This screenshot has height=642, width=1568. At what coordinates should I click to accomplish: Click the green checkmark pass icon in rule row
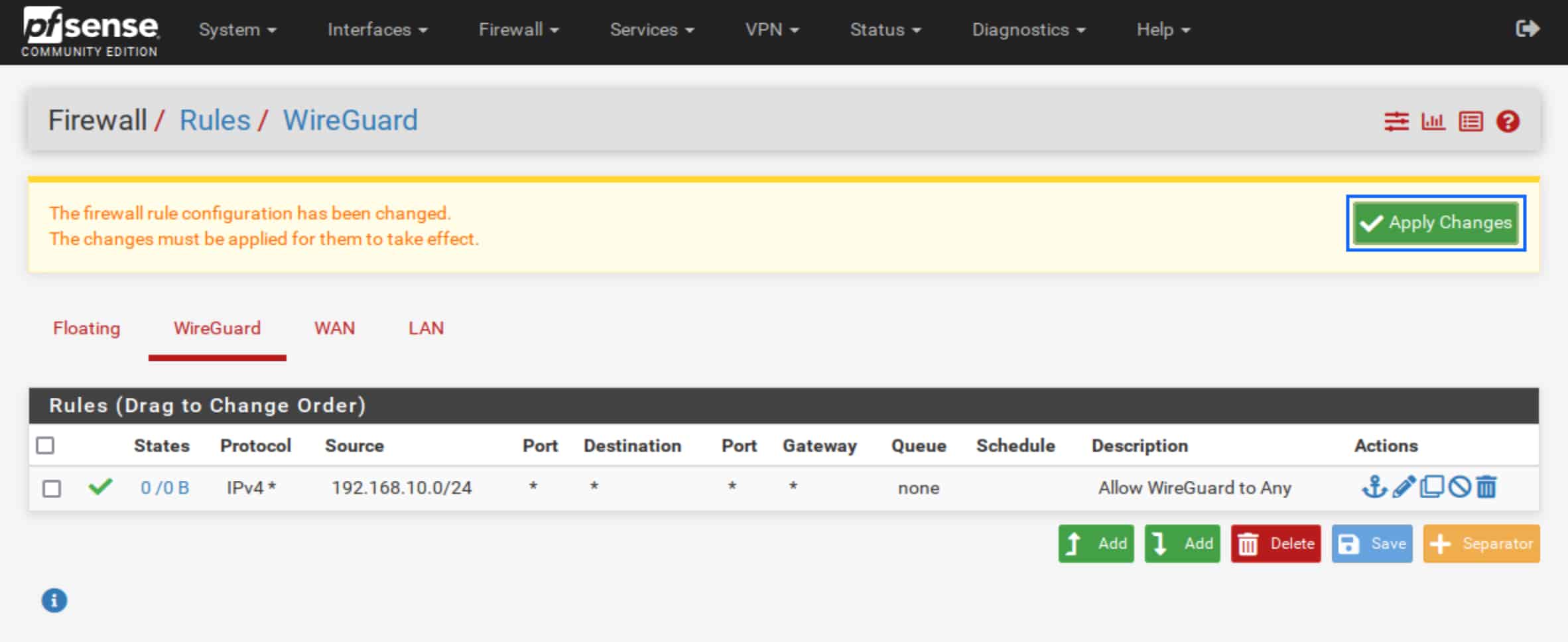(100, 487)
